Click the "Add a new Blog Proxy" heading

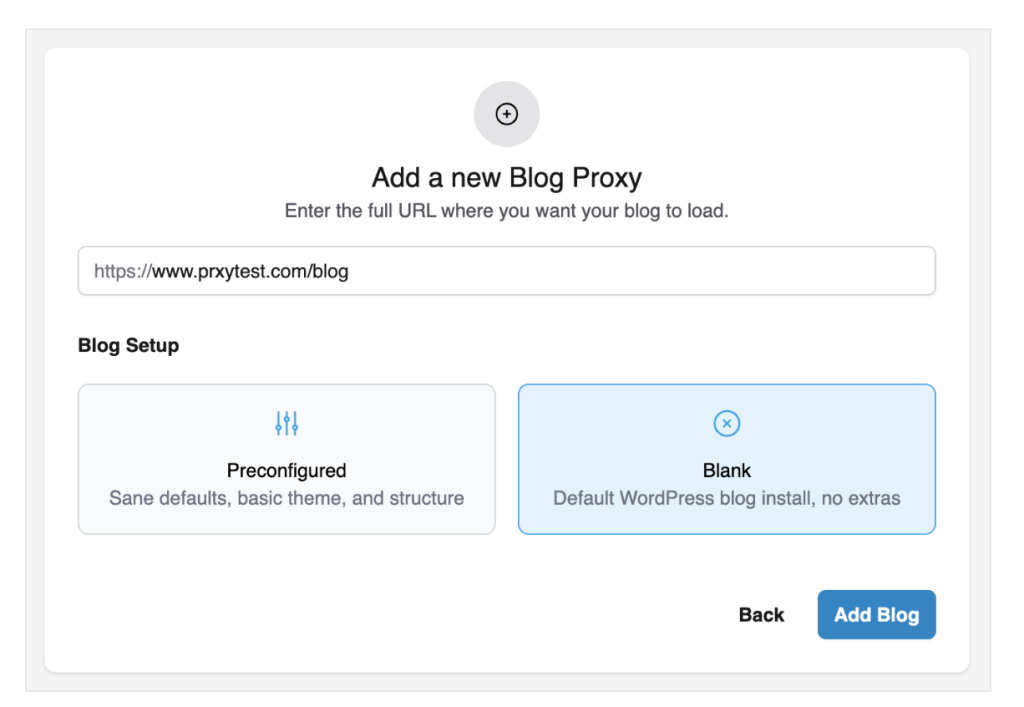tap(506, 178)
